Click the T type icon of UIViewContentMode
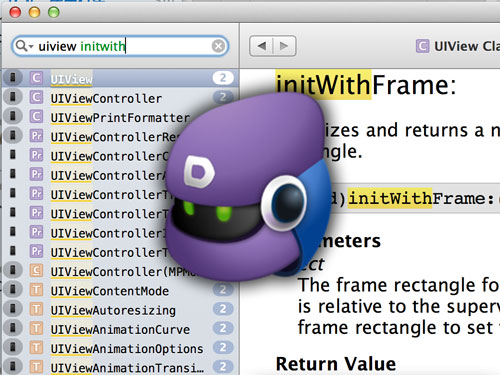This screenshot has height=375, width=500. (36, 290)
